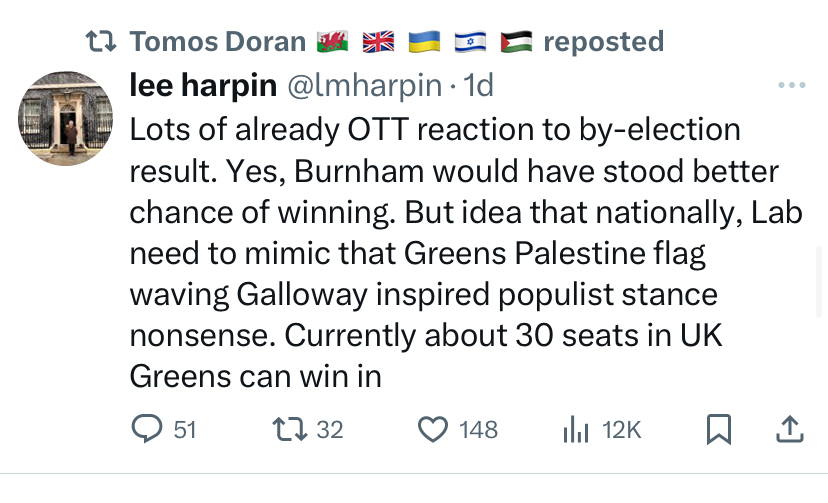Click the Palestine flag emoji before reposted
Image resolution: width=828 pixels, height=503 pixels.
point(516,42)
